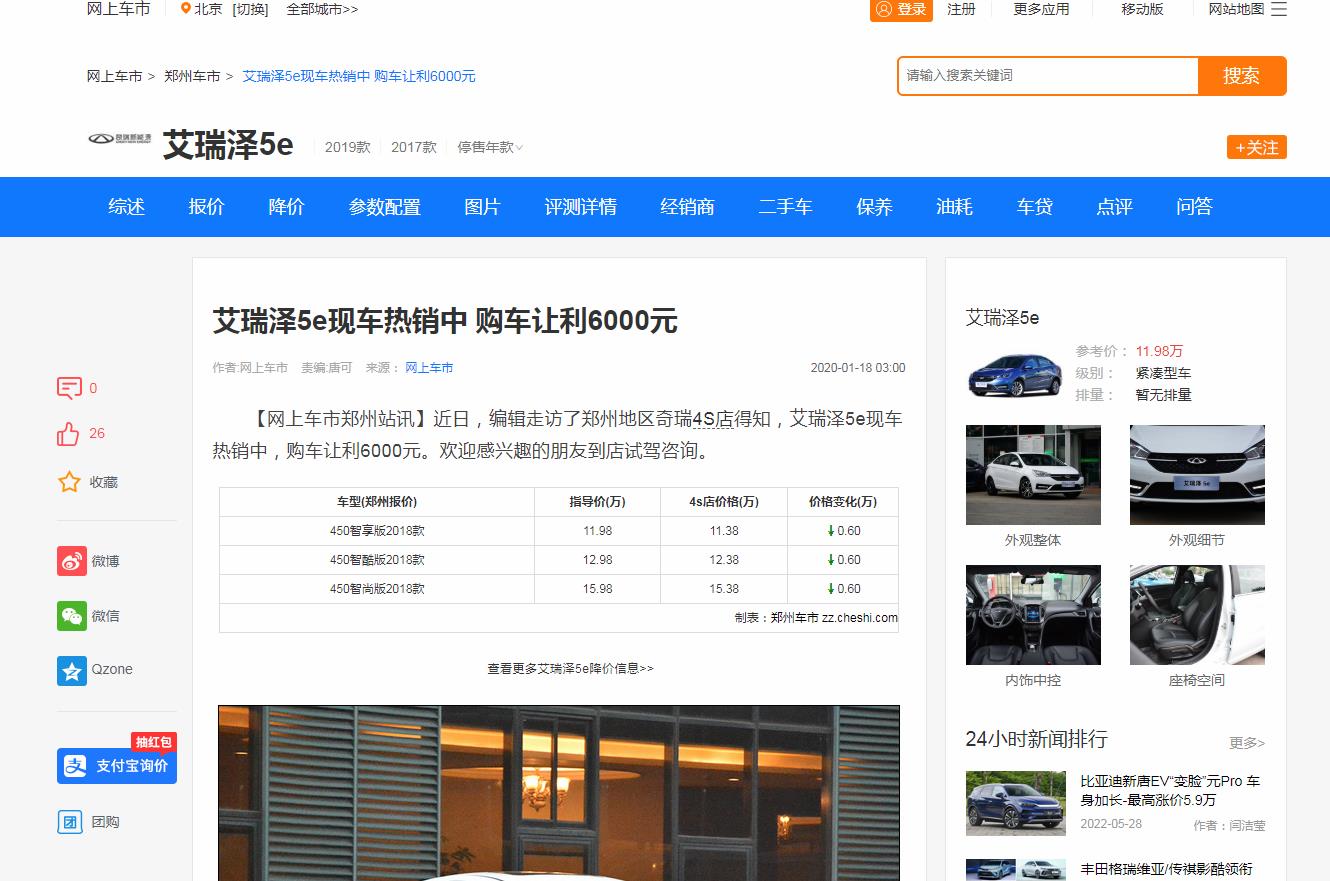Click the Chery brand logo
The image size is (1330, 881).
tap(120, 139)
